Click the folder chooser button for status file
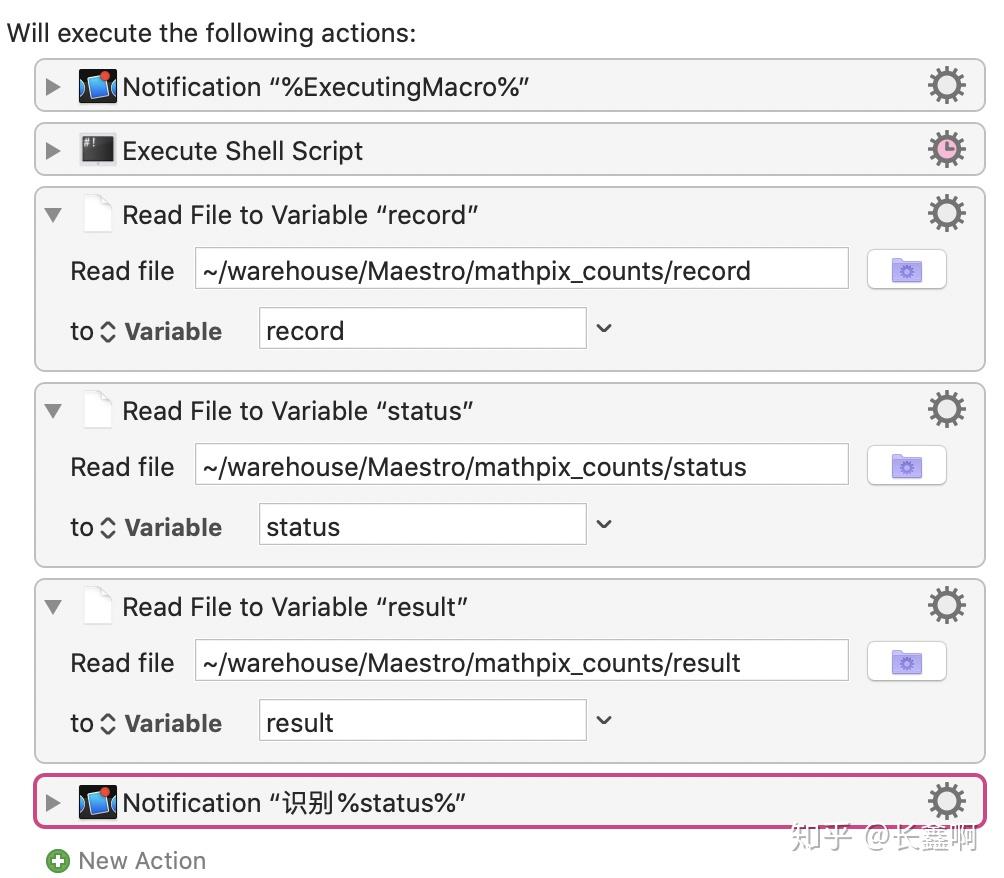The width and height of the screenshot is (1004, 878). point(906,466)
